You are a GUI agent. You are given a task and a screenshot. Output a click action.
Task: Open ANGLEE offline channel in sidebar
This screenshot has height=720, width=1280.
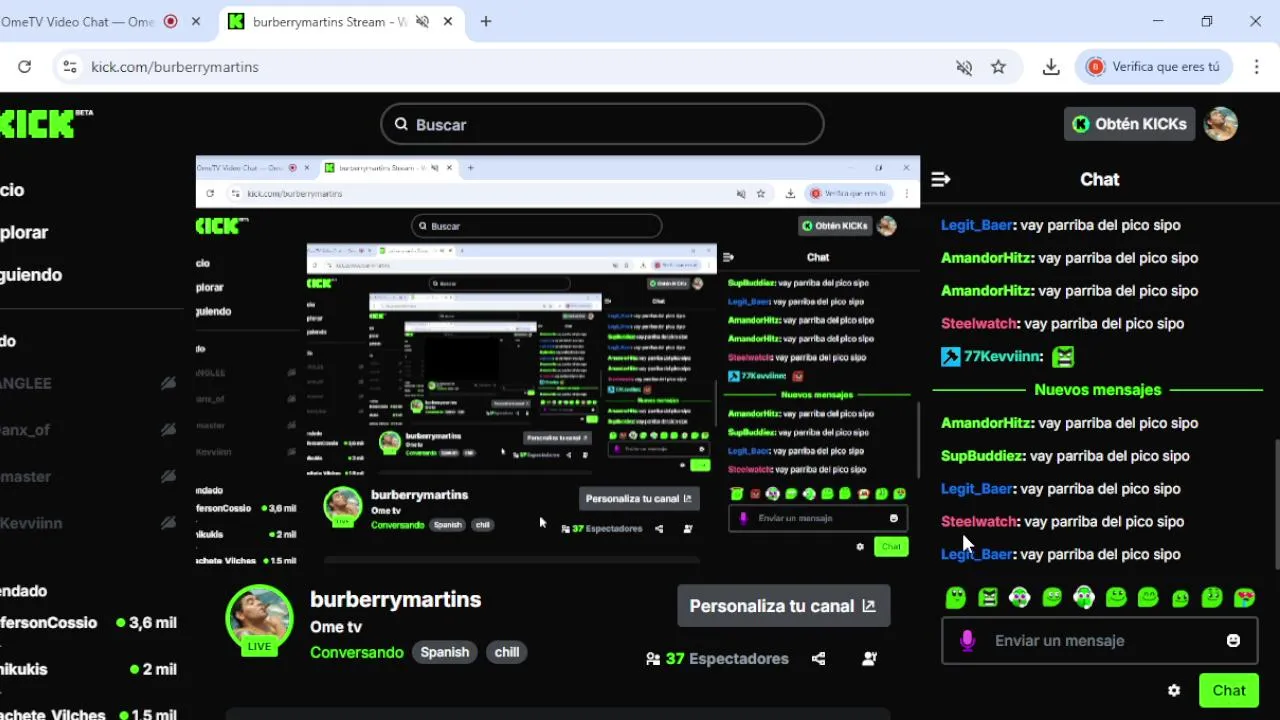[x=90, y=383]
